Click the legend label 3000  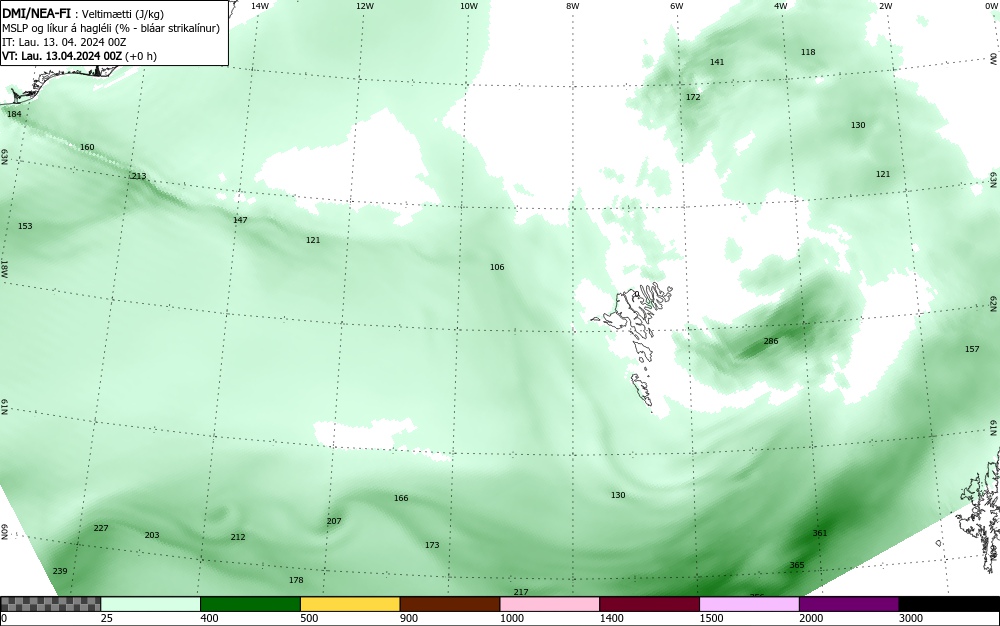click(x=911, y=618)
